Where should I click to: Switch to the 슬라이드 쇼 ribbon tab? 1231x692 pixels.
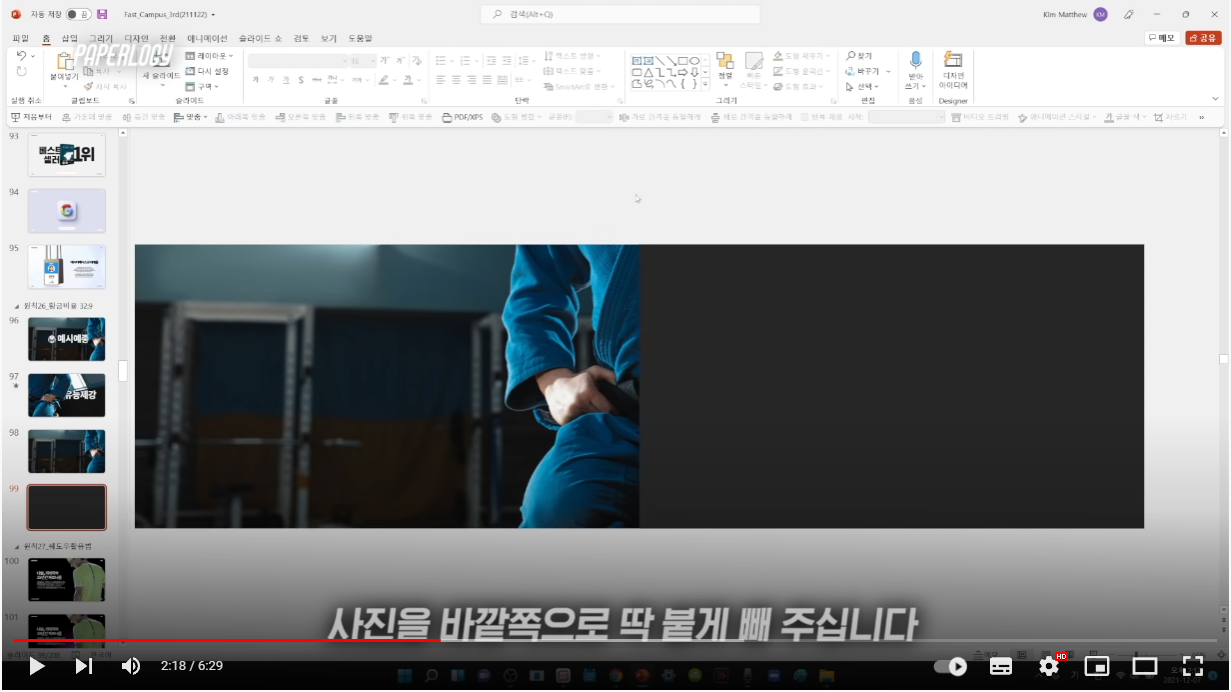[x=260, y=38]
